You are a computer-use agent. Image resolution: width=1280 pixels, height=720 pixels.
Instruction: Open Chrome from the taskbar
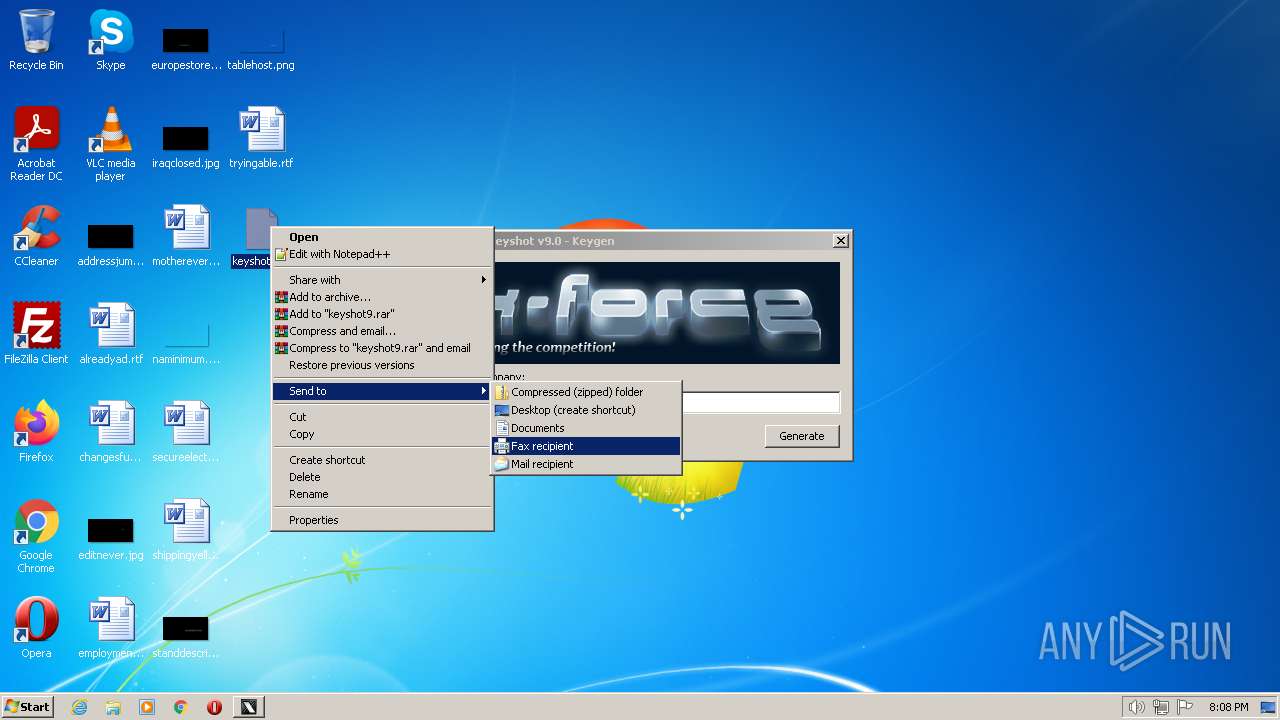coord(181,707)
